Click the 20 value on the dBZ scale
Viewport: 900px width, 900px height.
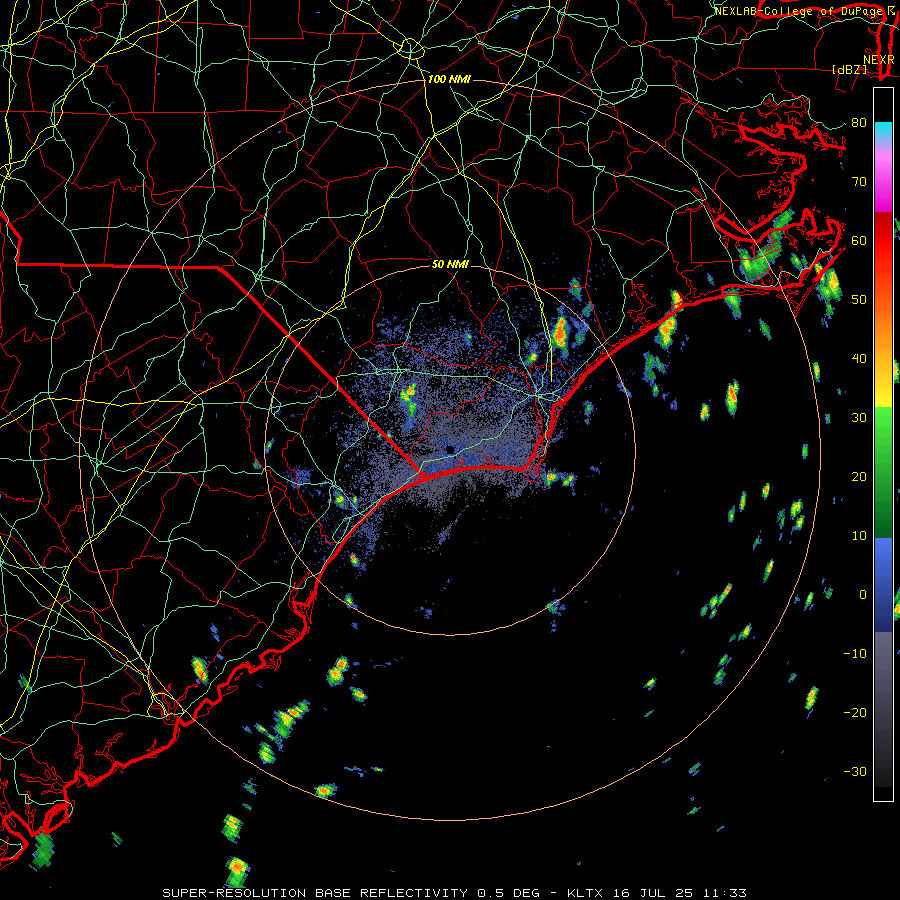tap(859, 476)
